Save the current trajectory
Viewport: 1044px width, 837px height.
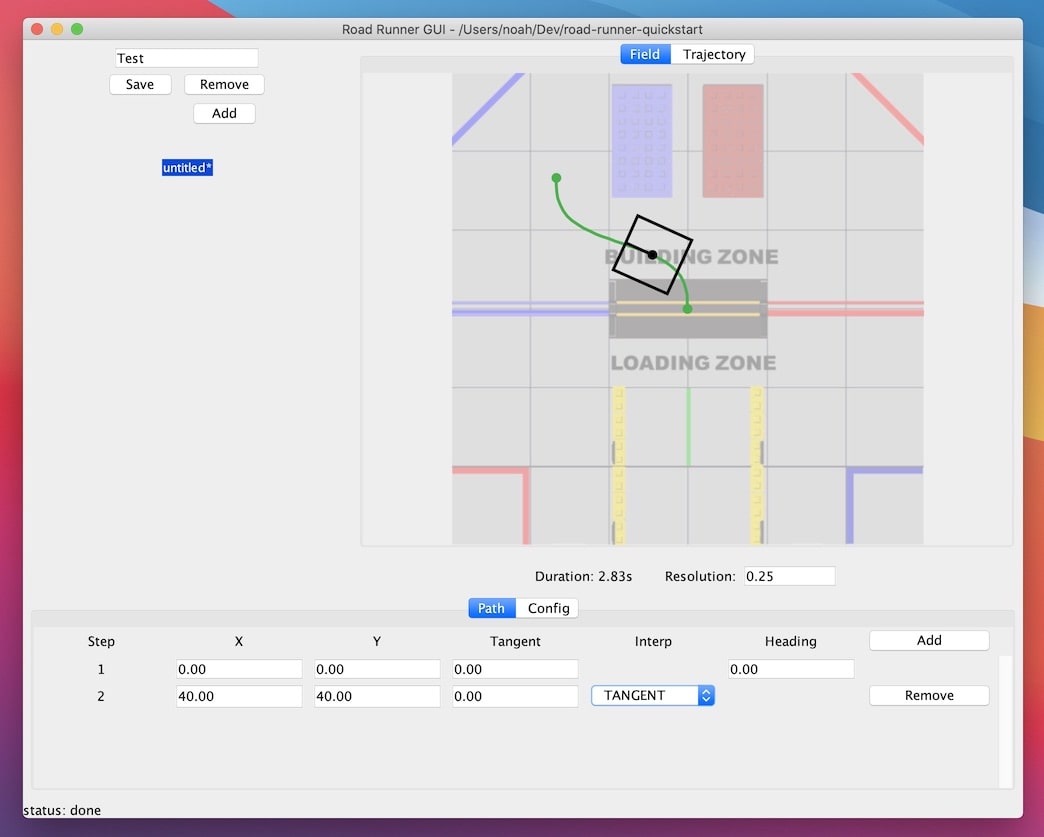pos(140,85)
